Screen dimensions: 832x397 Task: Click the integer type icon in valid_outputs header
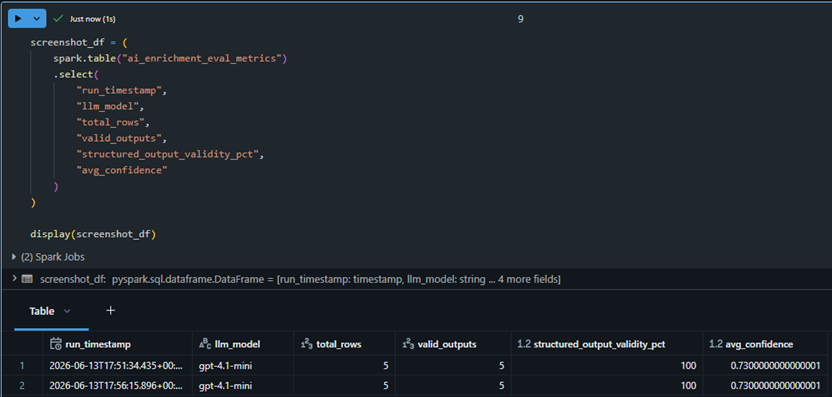[x=408, y=344]
